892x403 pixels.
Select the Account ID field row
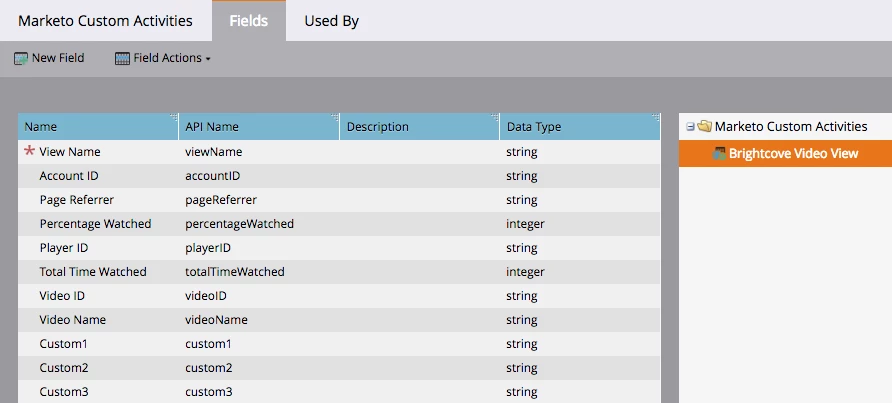click(339, 176)
